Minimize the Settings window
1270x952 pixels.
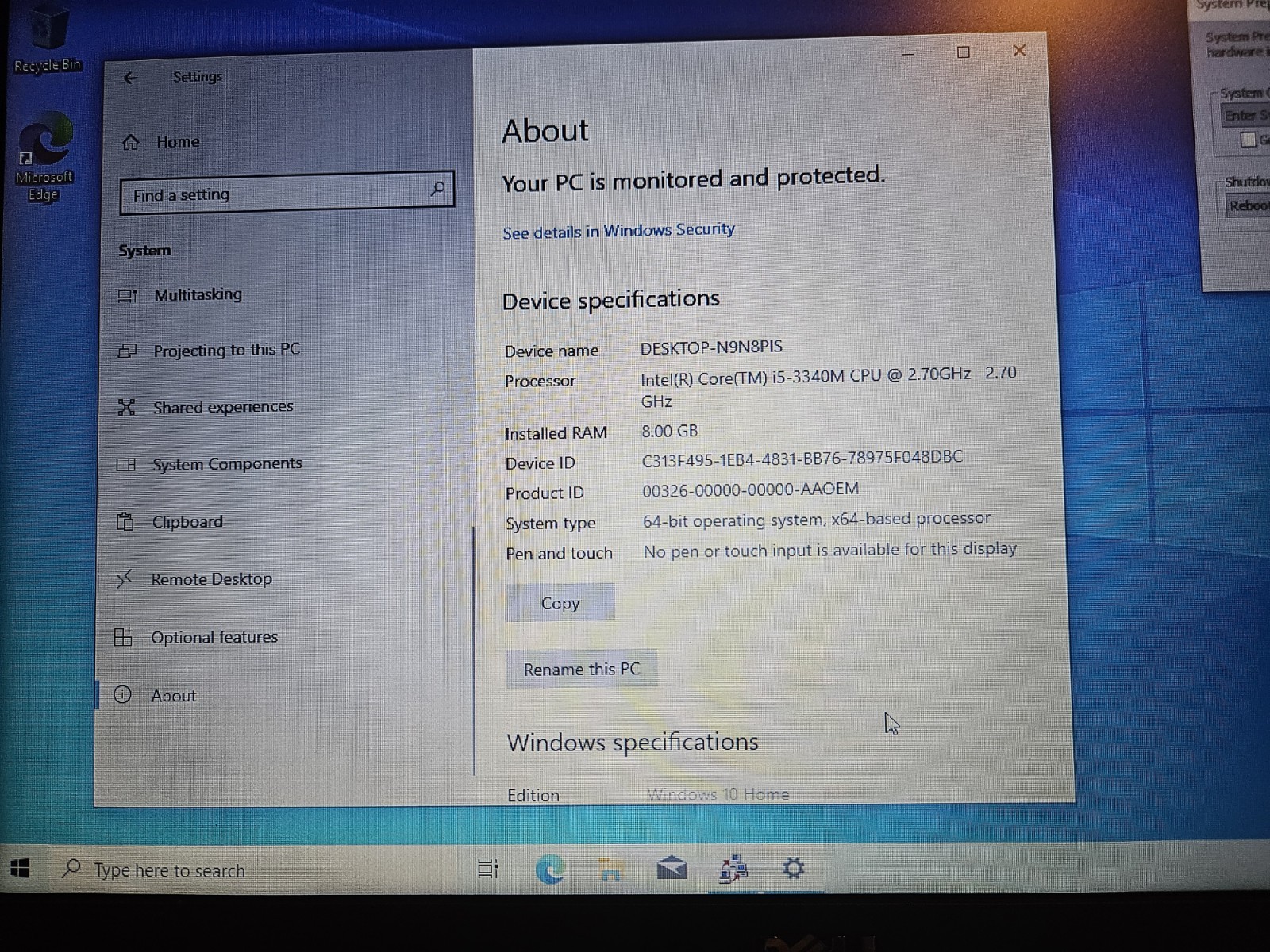908,53
